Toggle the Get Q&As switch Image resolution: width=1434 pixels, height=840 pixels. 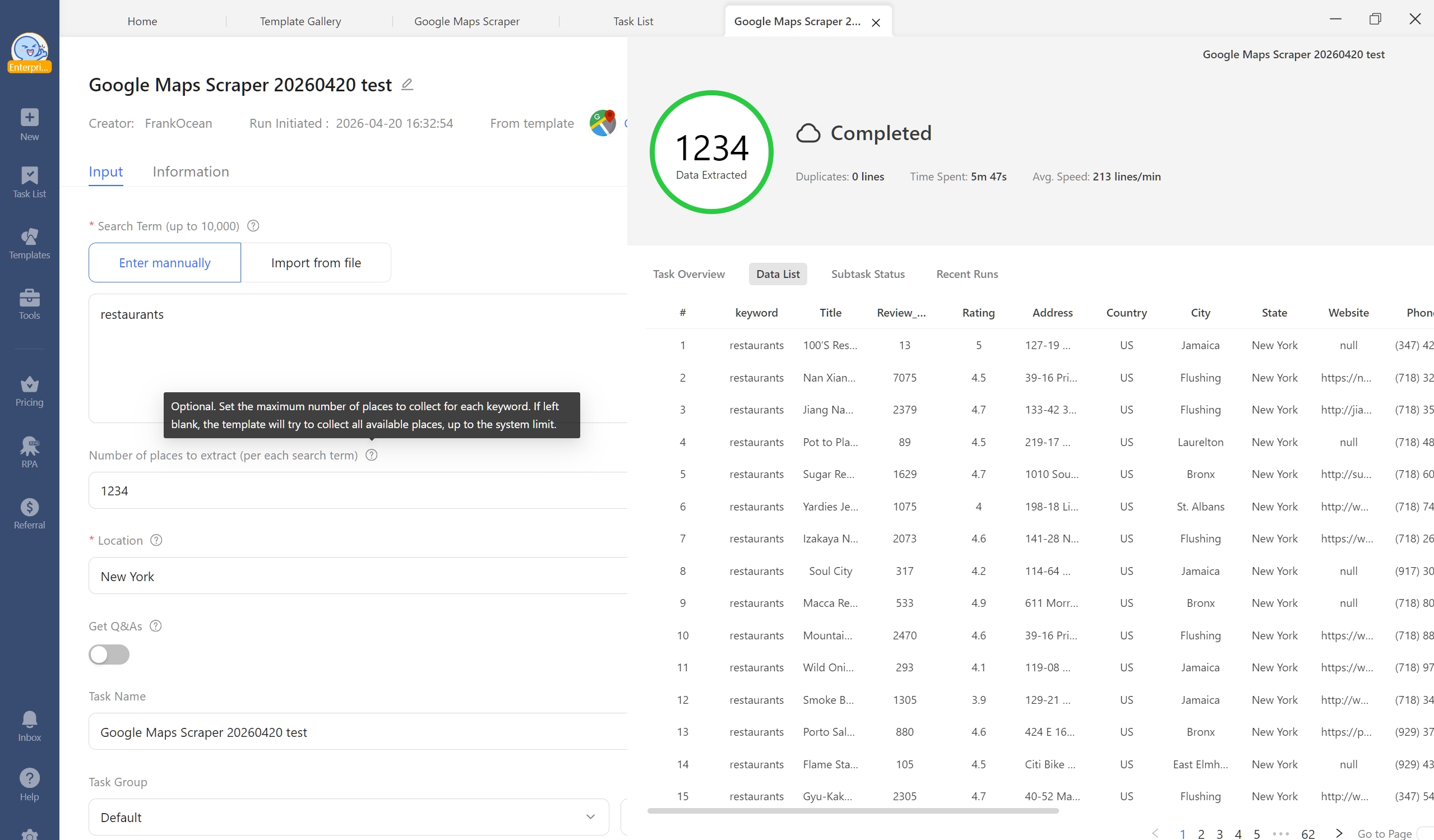tap(109, 655)
